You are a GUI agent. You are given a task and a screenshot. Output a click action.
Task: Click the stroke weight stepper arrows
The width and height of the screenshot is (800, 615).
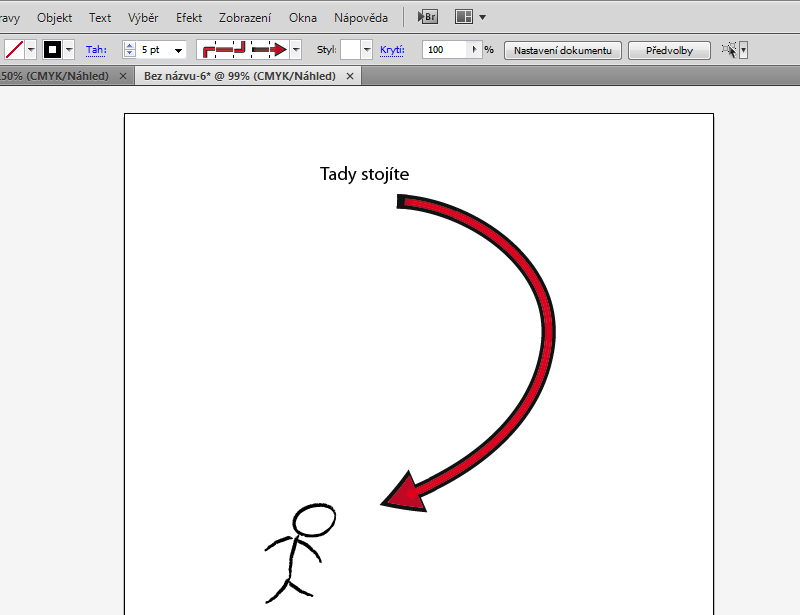click(129, 49)
